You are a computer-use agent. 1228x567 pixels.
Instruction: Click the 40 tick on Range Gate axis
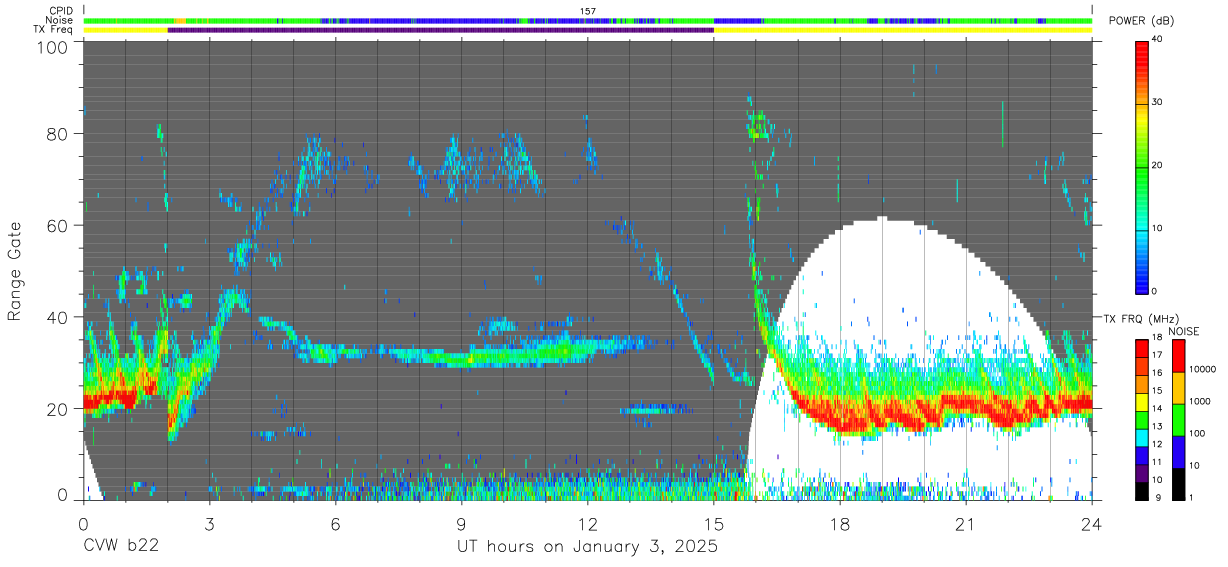point(57,317)
